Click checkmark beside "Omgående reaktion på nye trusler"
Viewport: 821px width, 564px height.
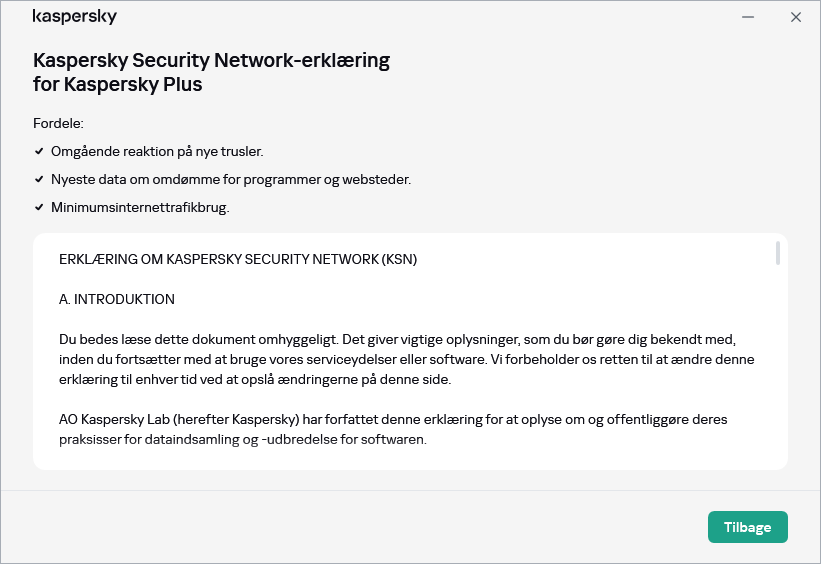[39, 152]
